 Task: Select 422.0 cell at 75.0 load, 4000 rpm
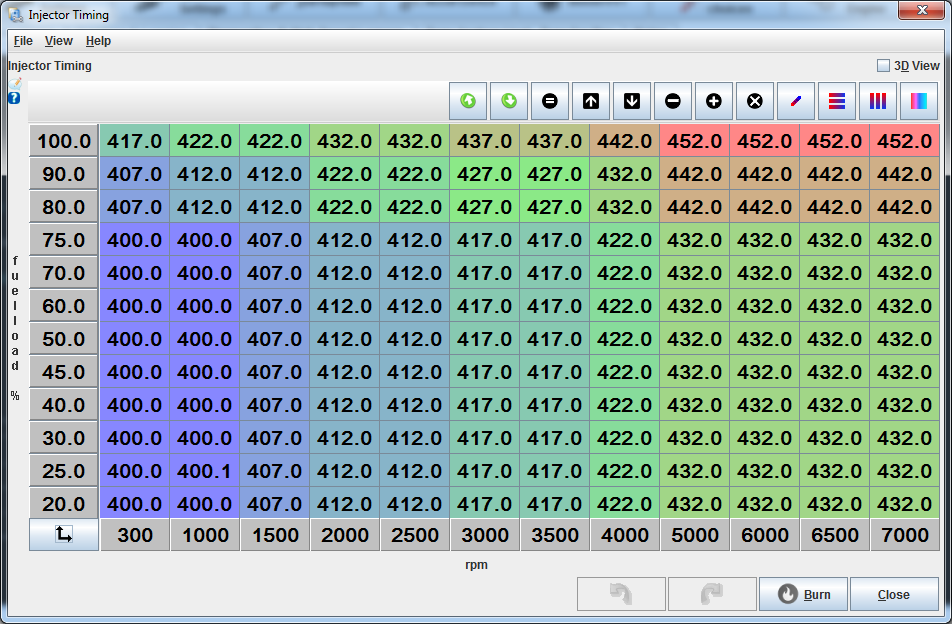tap(625, 240)
